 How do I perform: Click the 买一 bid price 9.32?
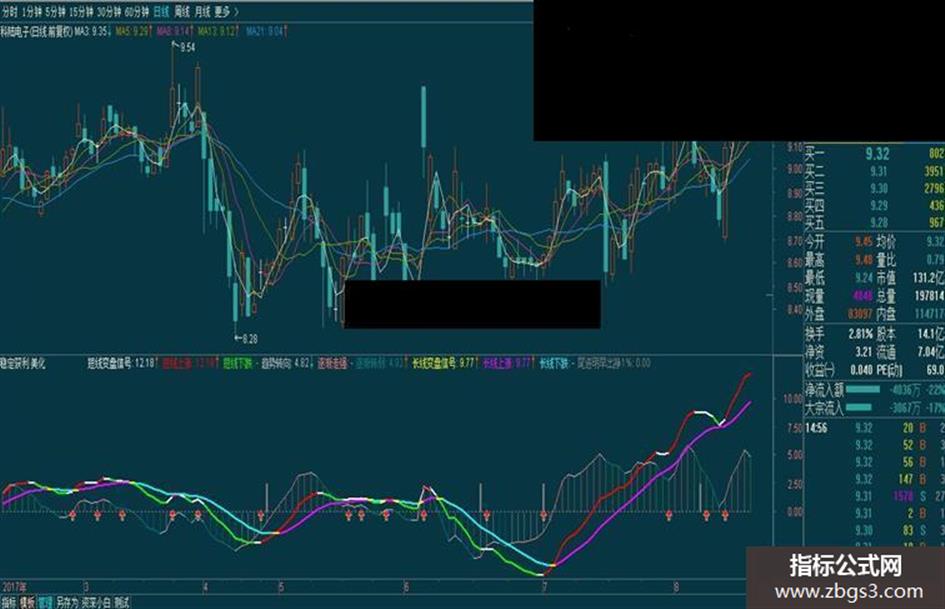pos(877,153)
